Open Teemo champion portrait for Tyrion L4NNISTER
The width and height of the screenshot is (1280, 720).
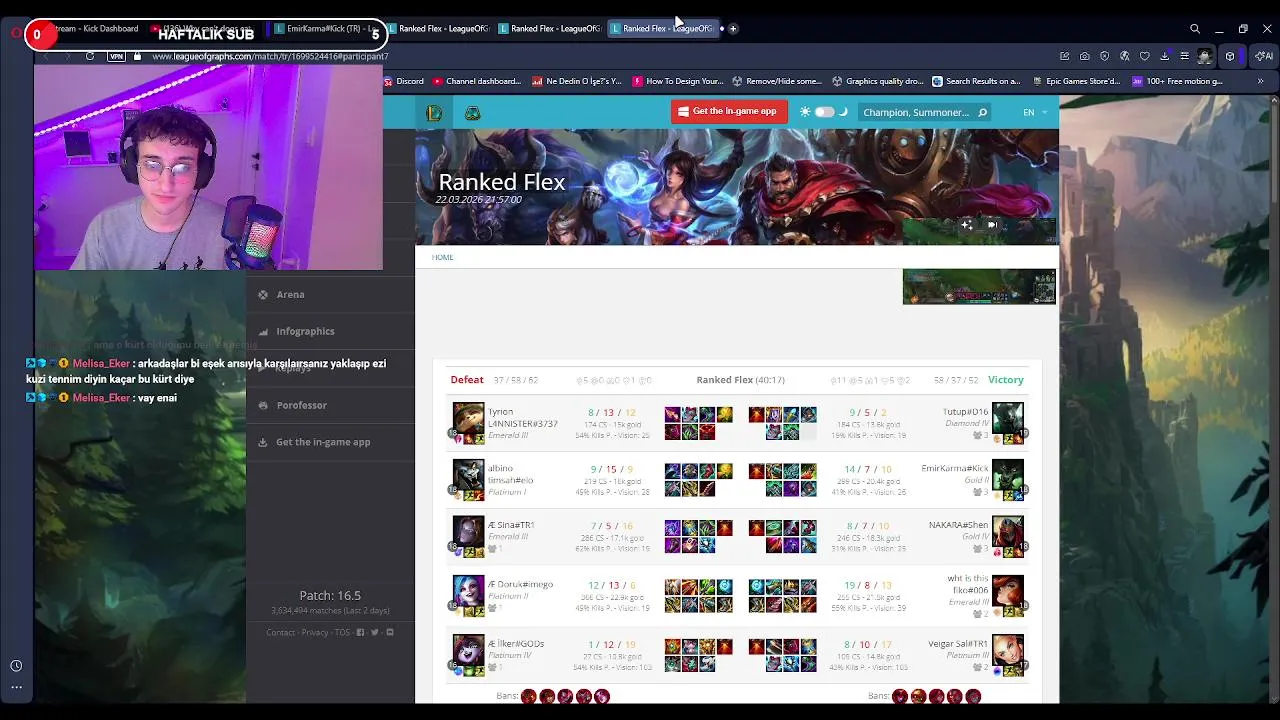468,420
